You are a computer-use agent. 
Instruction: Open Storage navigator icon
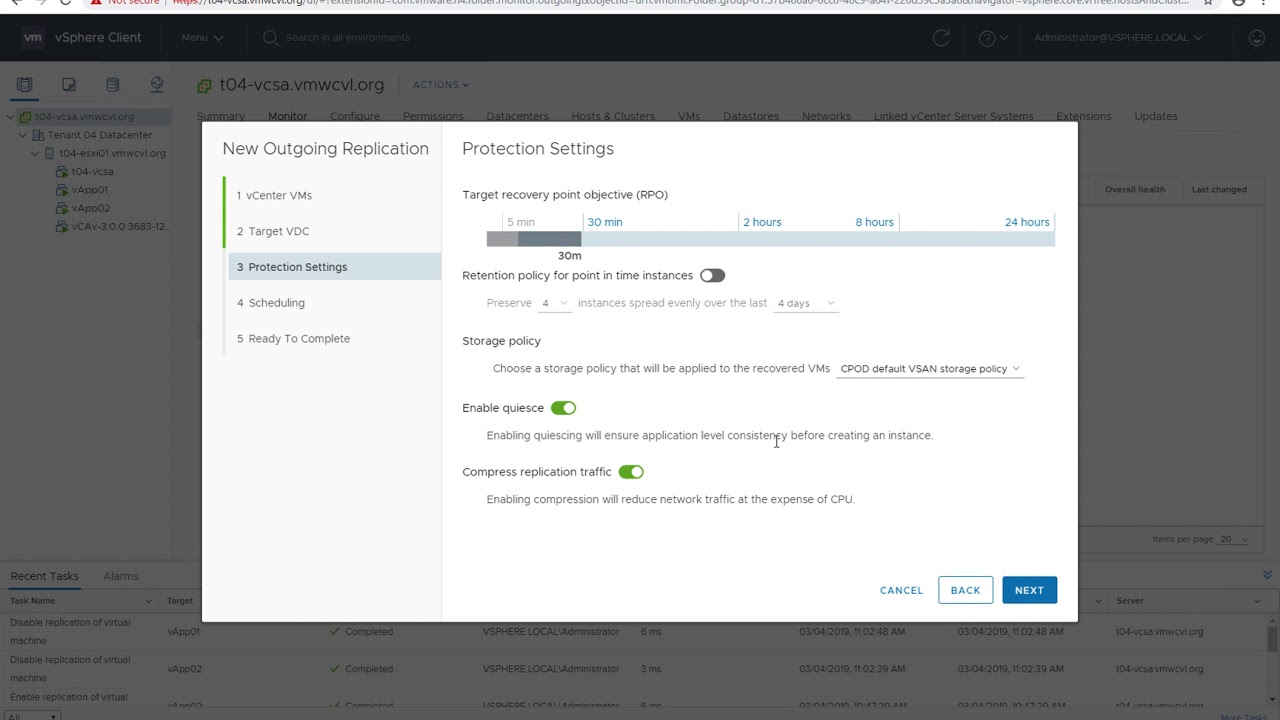113,85
